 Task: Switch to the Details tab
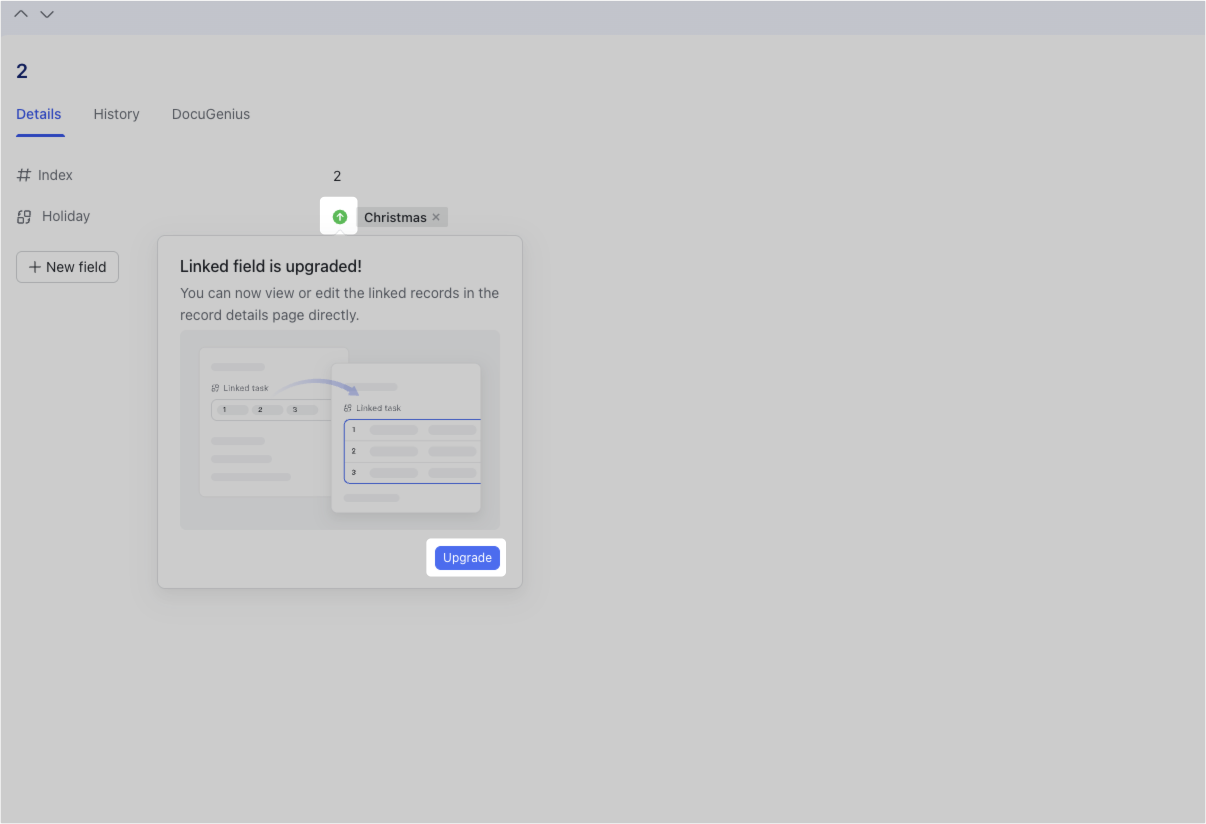coord(39,114)
